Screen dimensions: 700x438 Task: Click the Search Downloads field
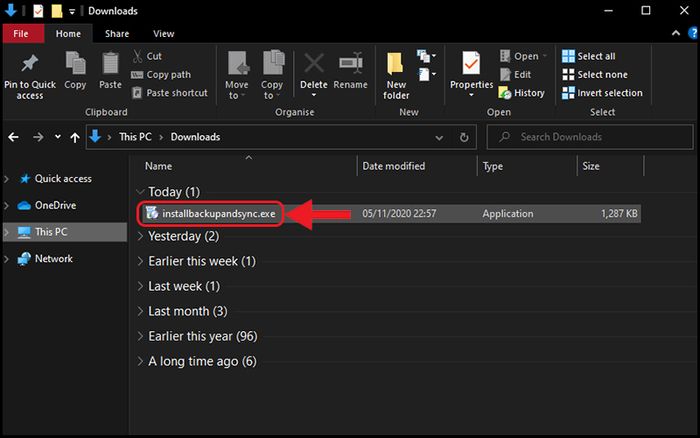590,137
